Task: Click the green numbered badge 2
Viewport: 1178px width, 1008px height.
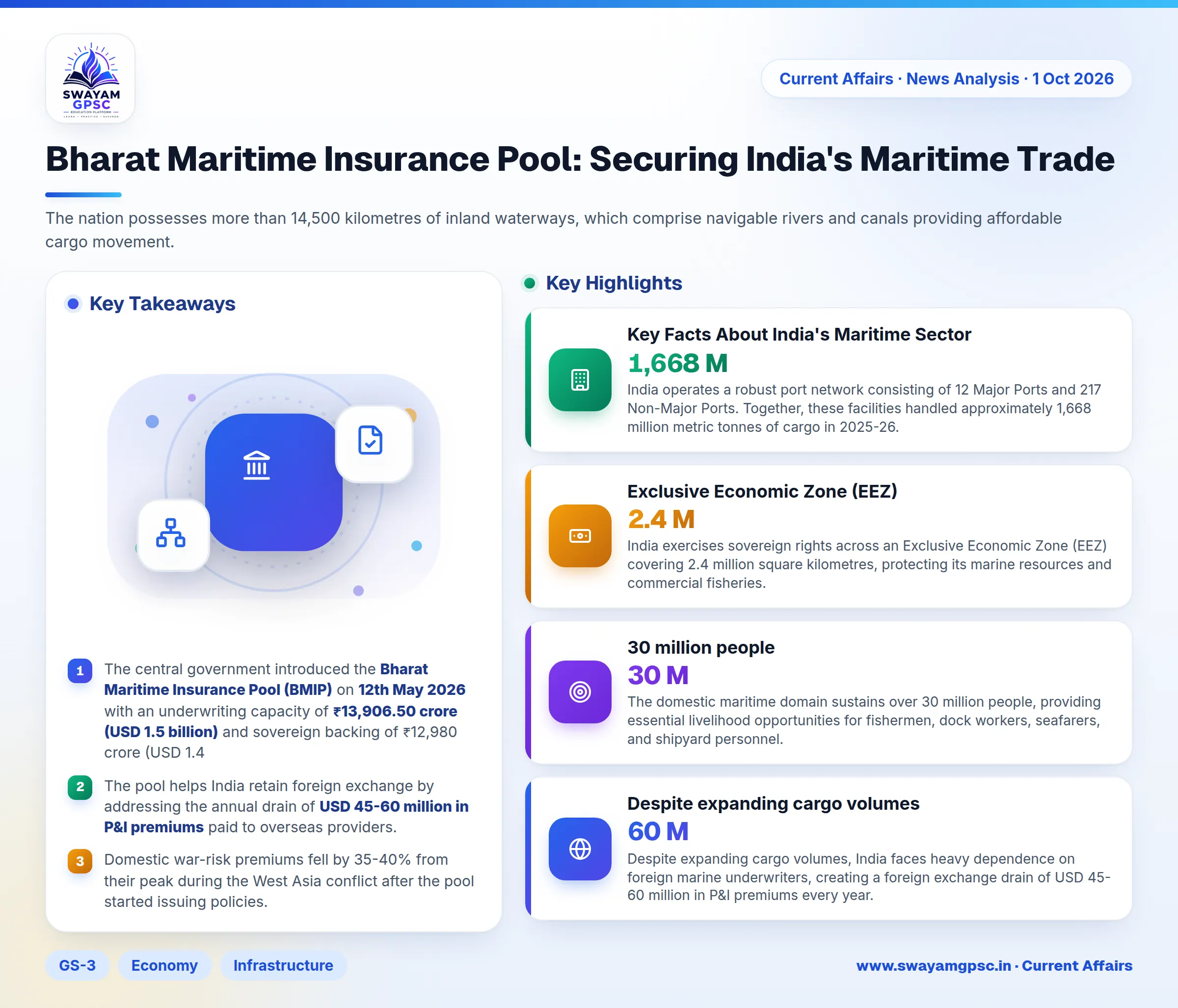Action: coord(80,787)
